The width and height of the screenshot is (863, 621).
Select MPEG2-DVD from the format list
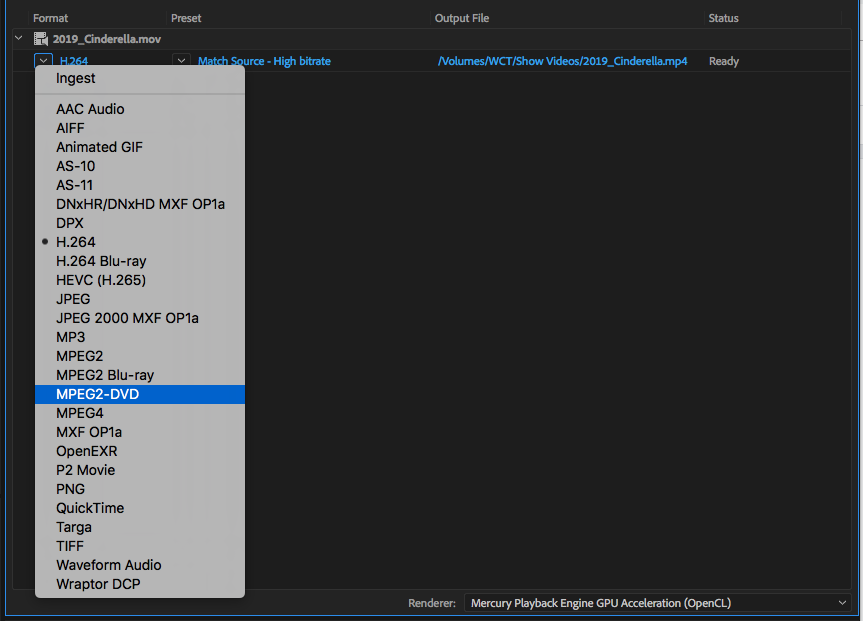pyautogui.click(x=98, y=394)
